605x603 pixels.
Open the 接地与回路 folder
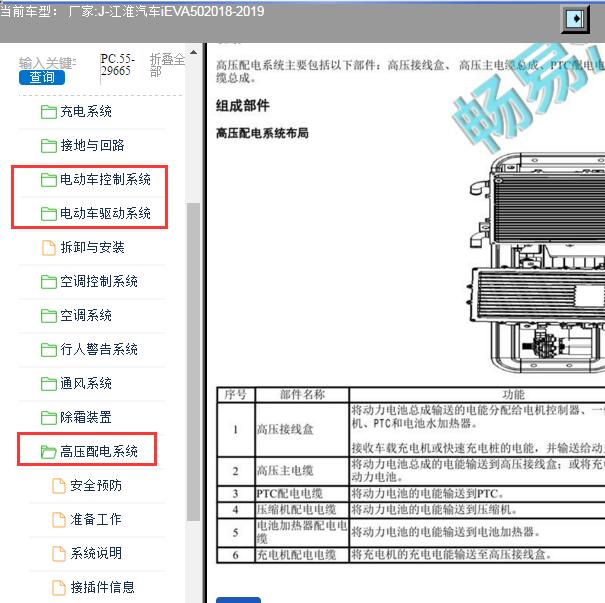pyautogui.click(x=92, y=146)
